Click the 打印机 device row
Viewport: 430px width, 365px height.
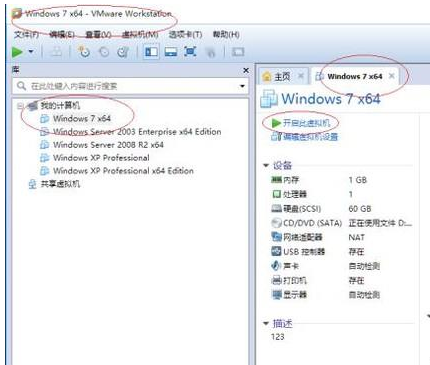(342, 280)
